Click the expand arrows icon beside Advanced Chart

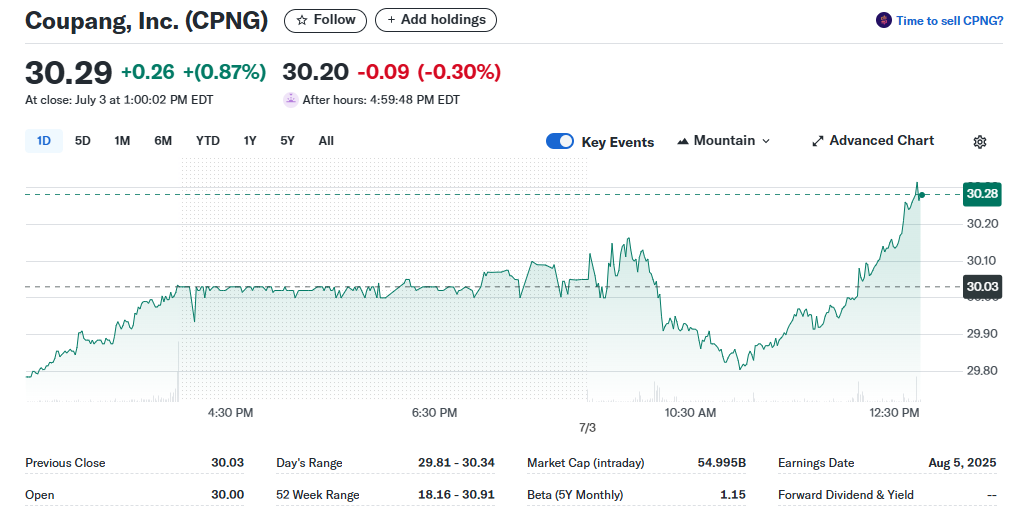(817, 141)
